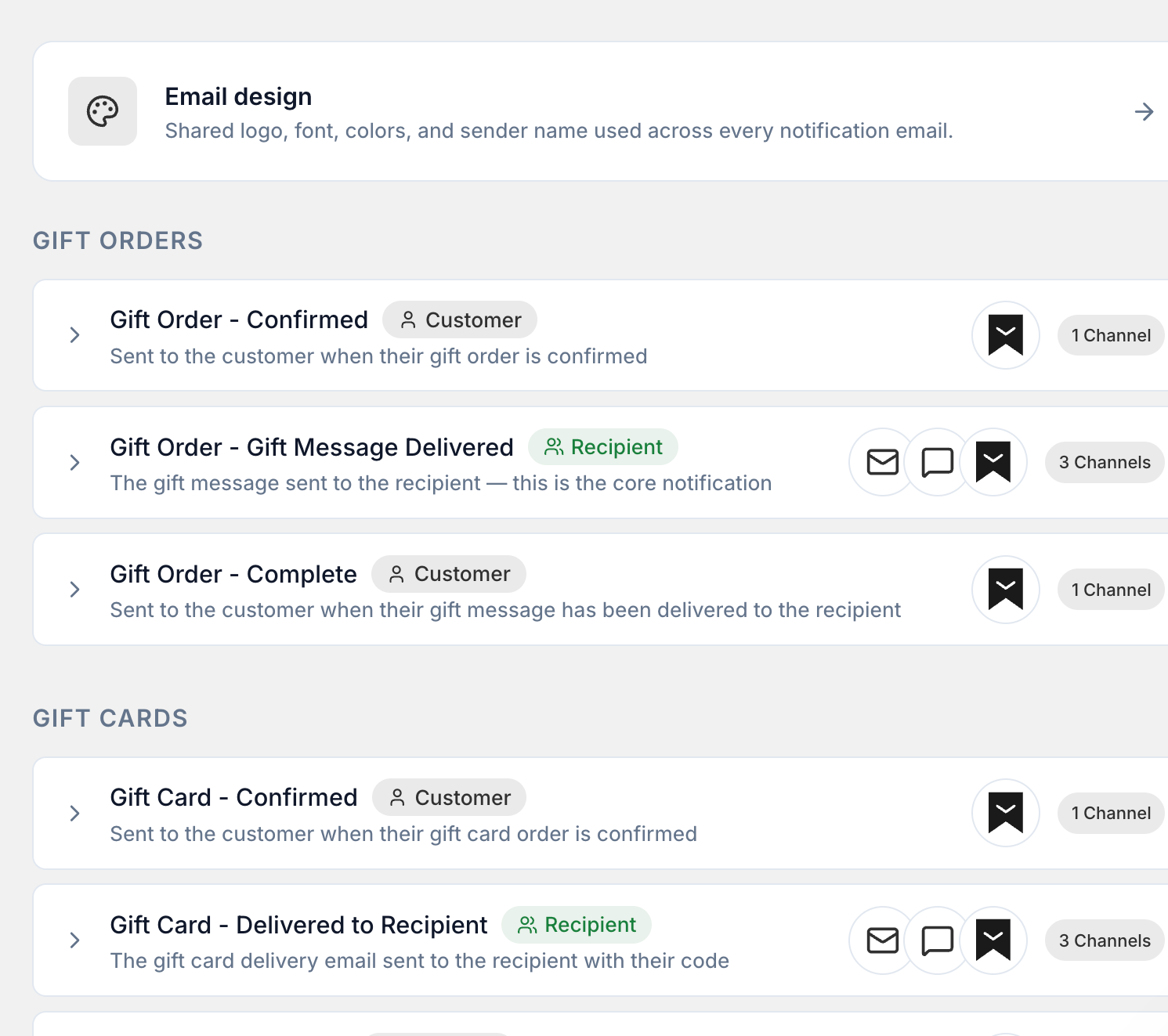The width and height of the screenshot is (1168, 1036).
Task: Click description 'this is the core notification'
Action: click(x=642, y=483)
